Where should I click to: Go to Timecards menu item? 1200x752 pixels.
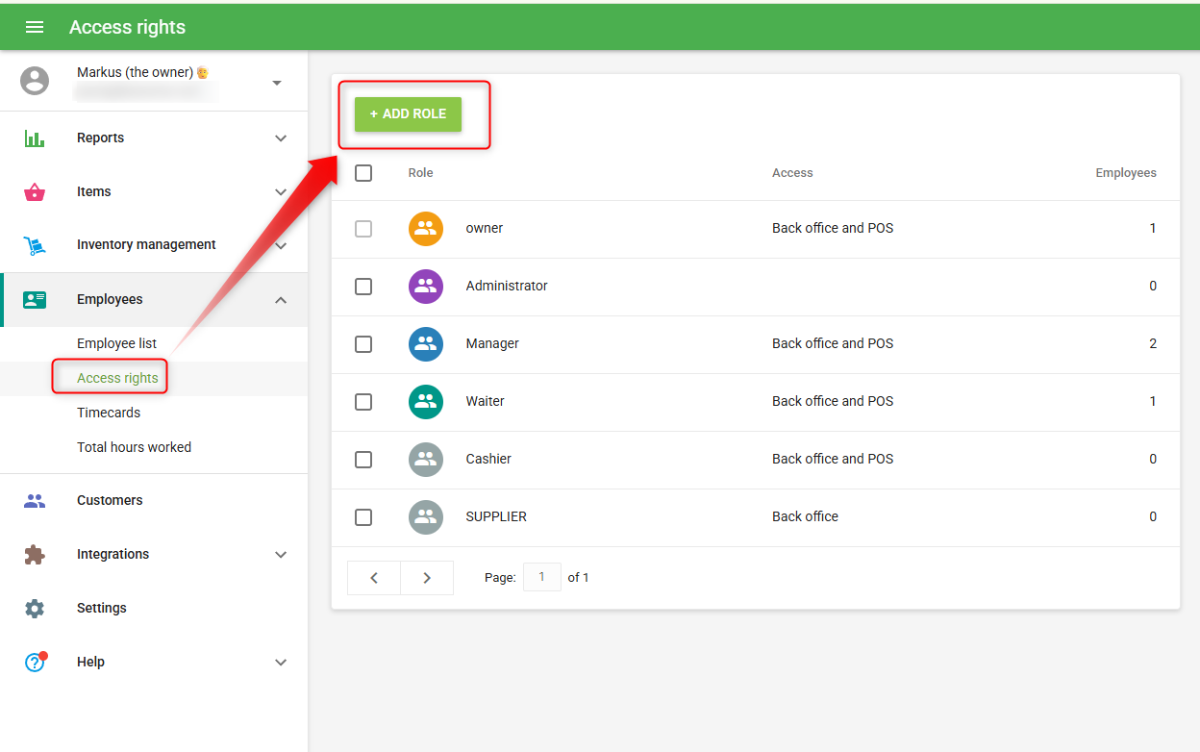pos(109,412)
